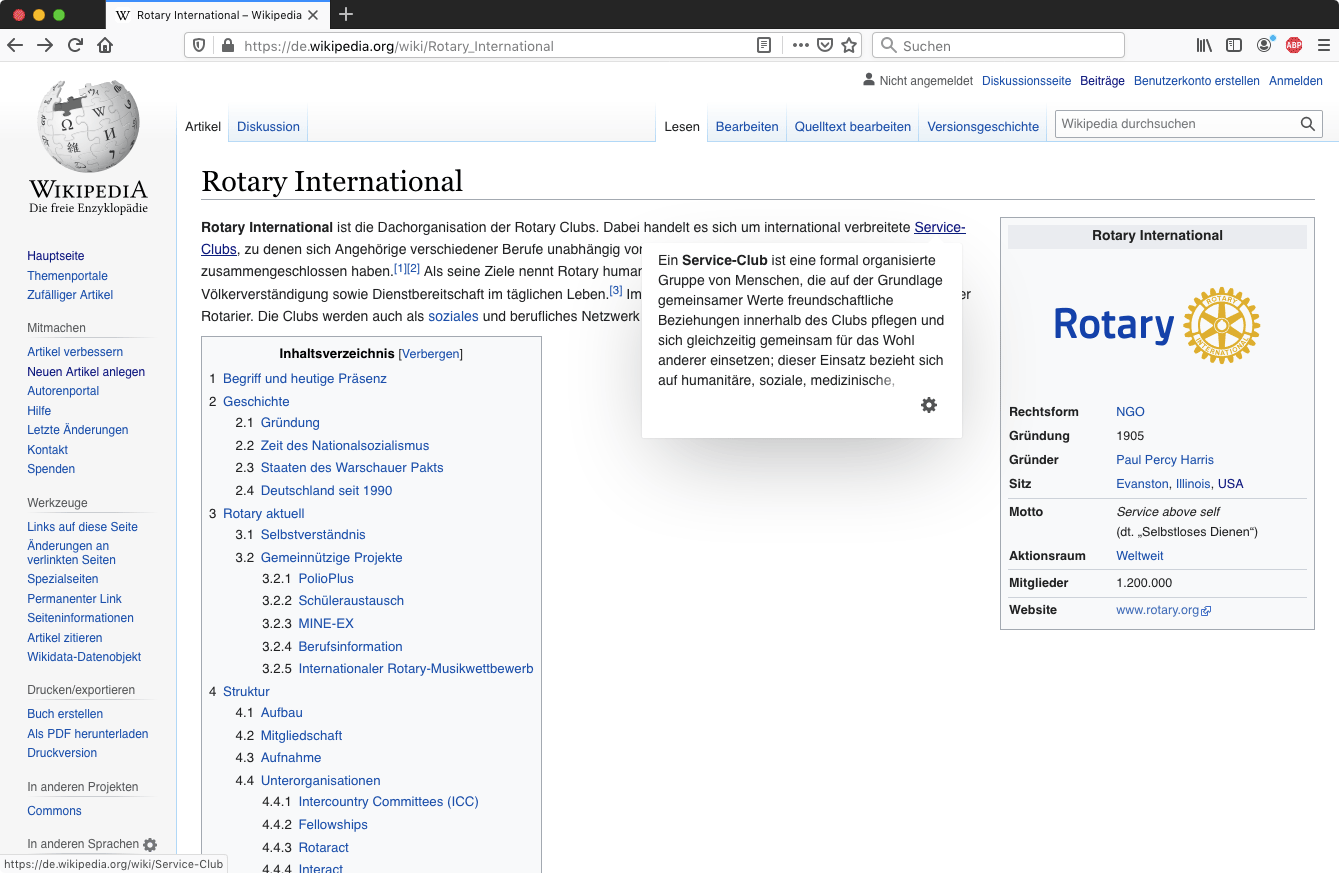Screen dimensions: 1339x873
Task: Open the Firefox hamburger menu
Action: (1323, 45)
